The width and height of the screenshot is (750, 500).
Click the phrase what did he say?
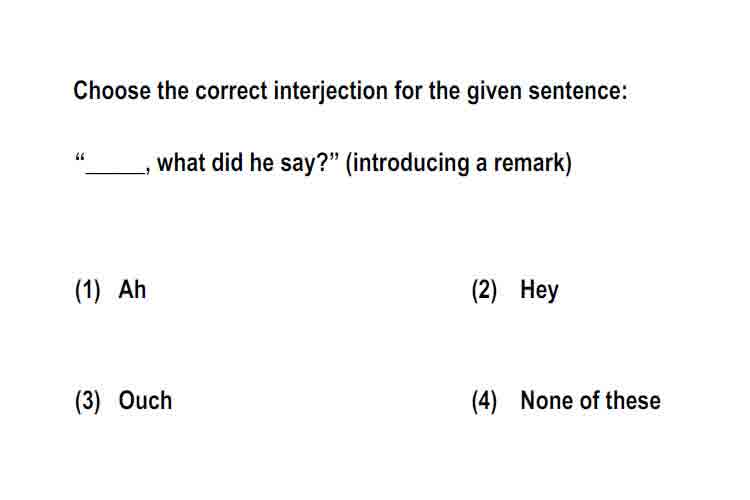point(242,163)
